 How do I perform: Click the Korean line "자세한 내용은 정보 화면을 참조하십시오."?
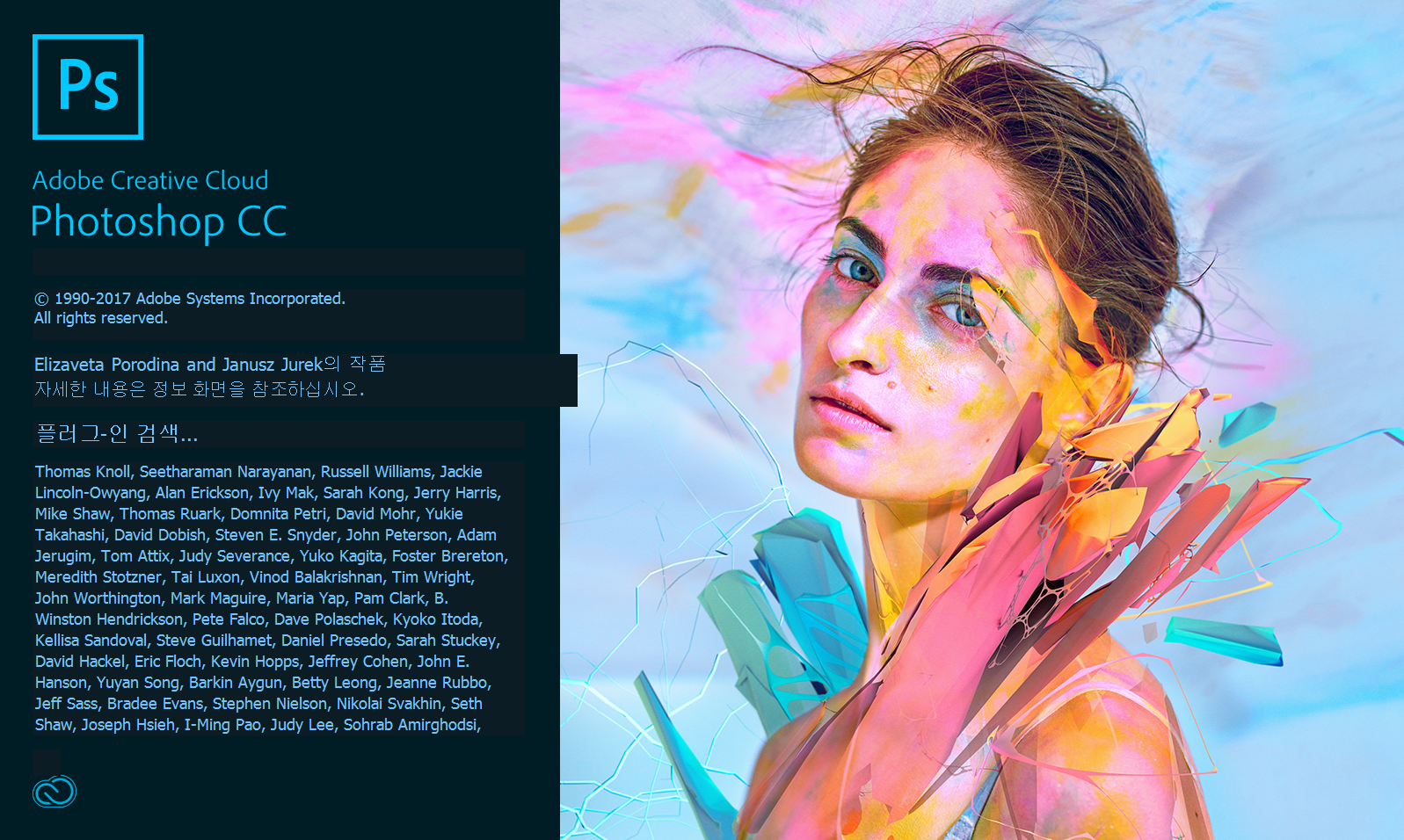(200, 388)
